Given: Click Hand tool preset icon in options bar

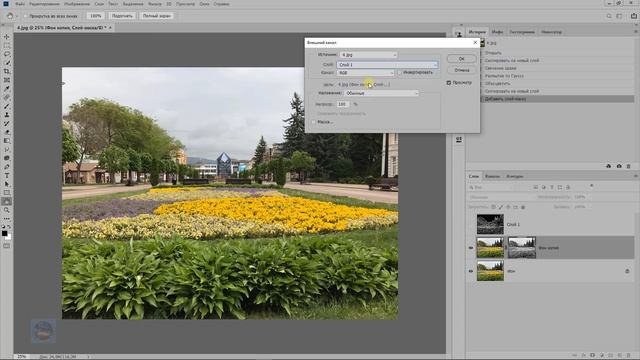Looking at the screenshot, I should click(x=10, y=16).
